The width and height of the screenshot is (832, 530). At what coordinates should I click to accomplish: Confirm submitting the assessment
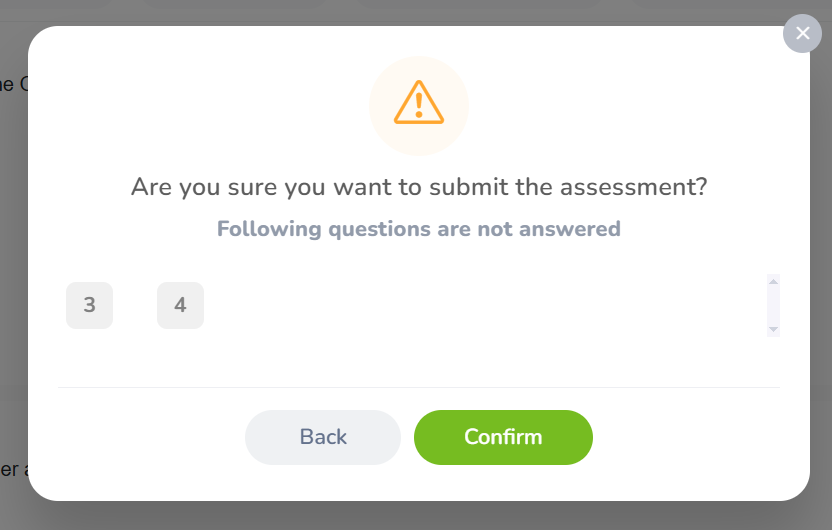(503, 437)
